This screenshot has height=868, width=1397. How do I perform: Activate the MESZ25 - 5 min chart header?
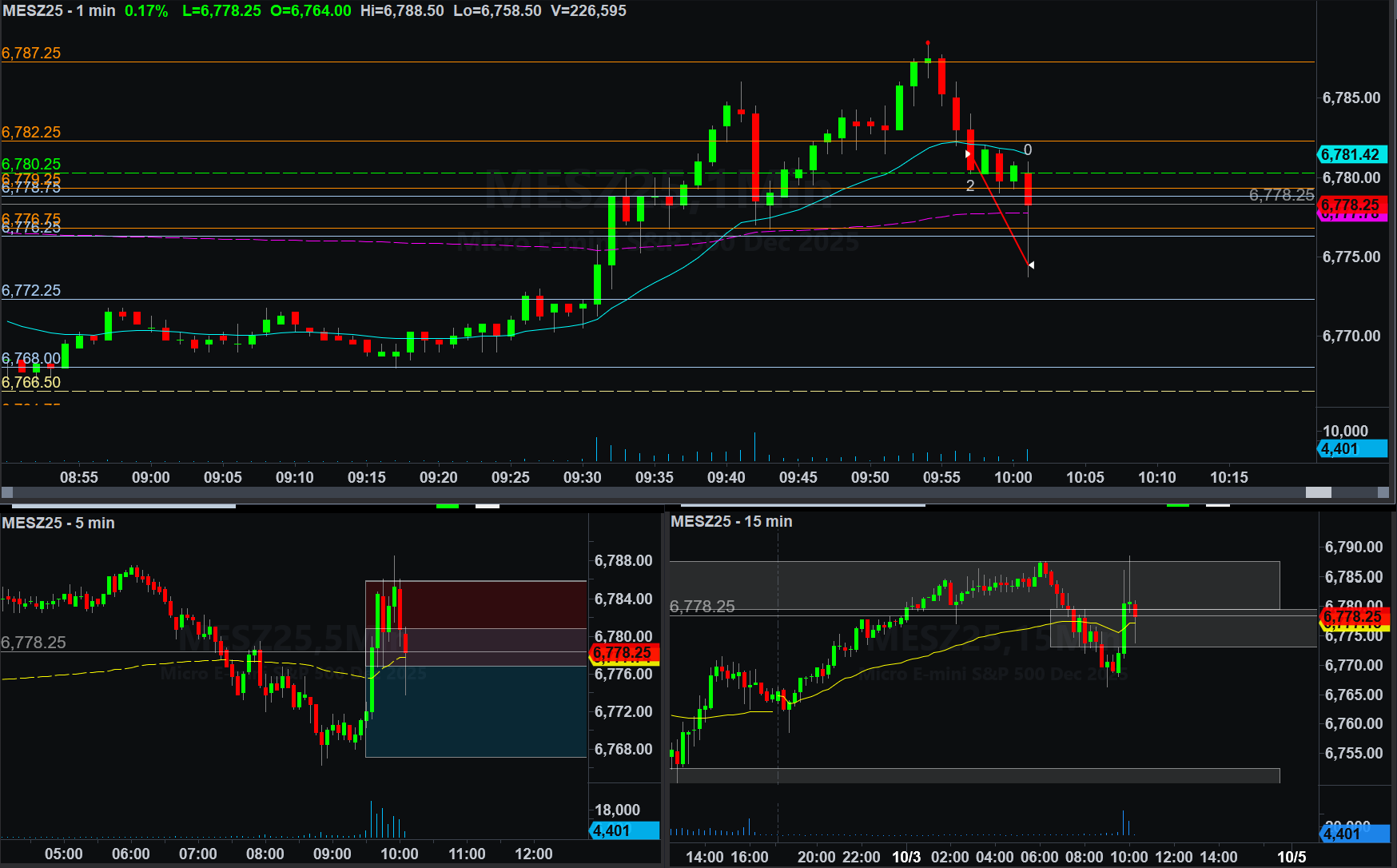[58, 523]
